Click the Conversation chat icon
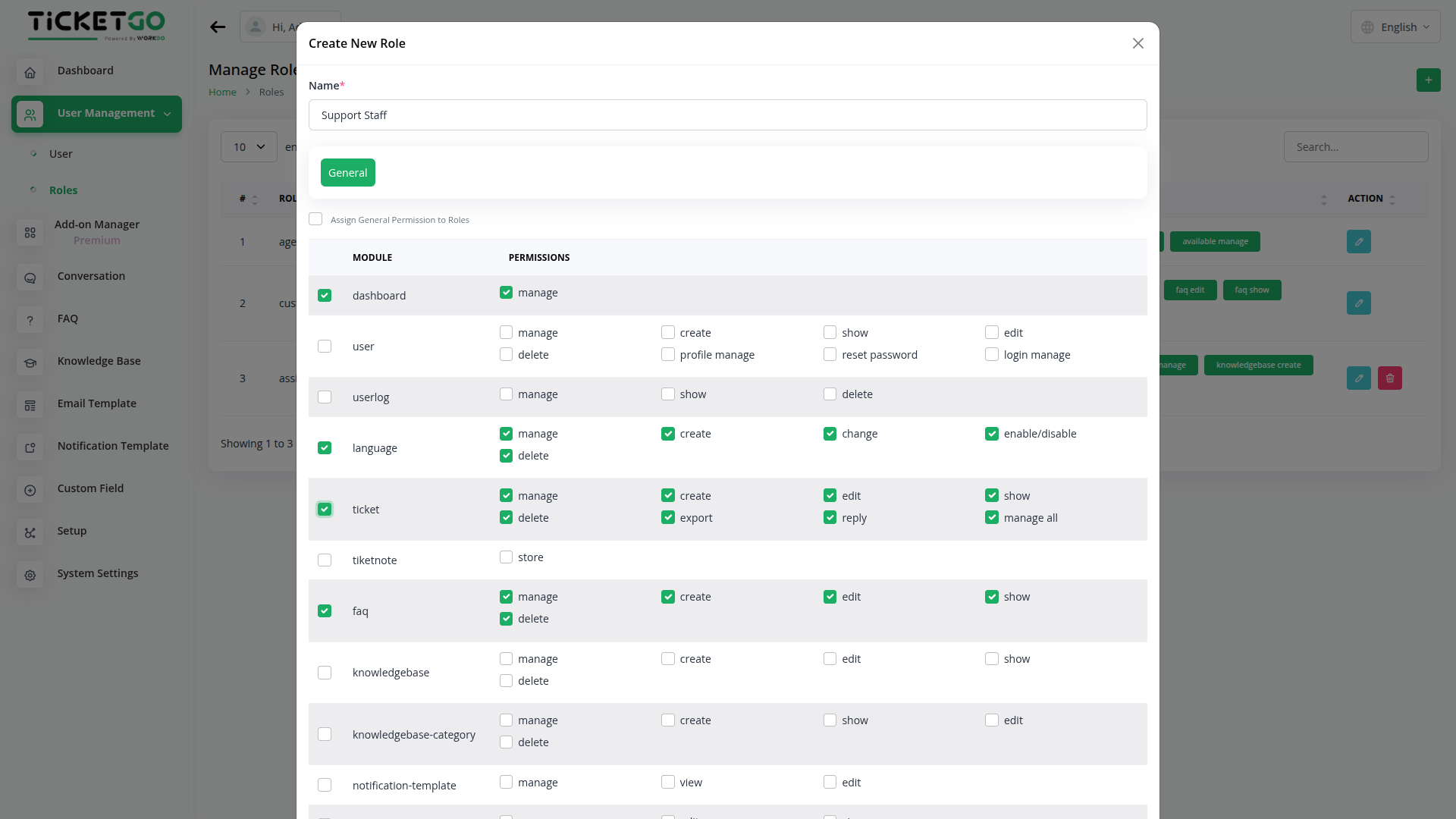 (30, 278)
